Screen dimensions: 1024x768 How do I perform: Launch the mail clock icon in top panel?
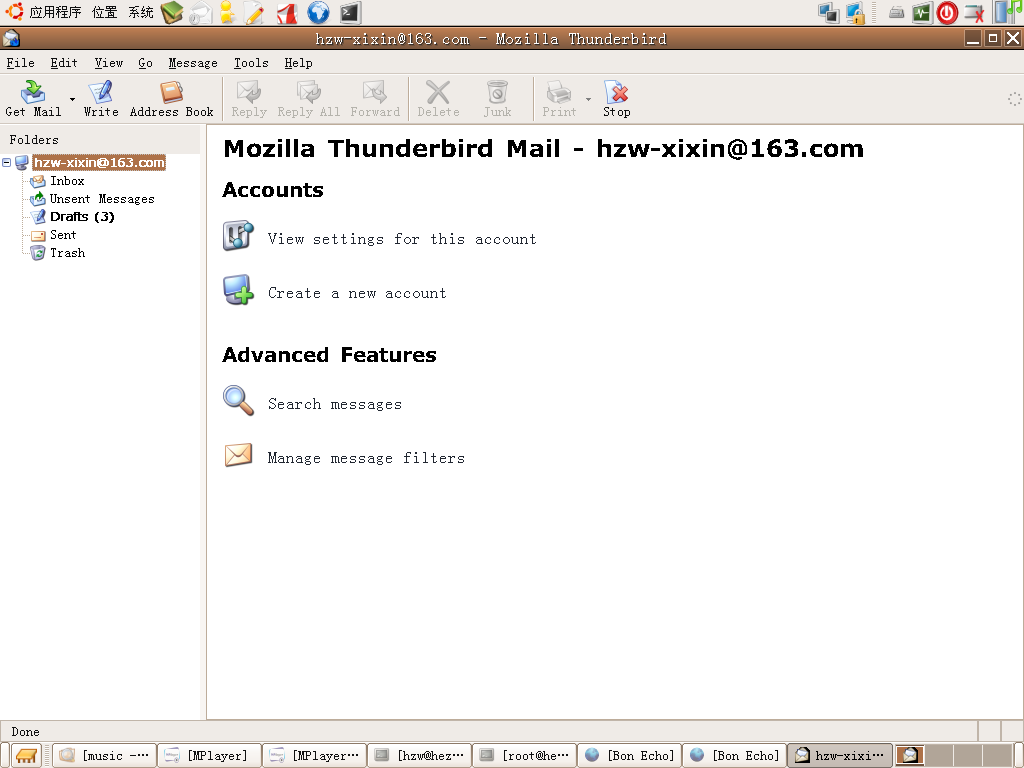200,13
